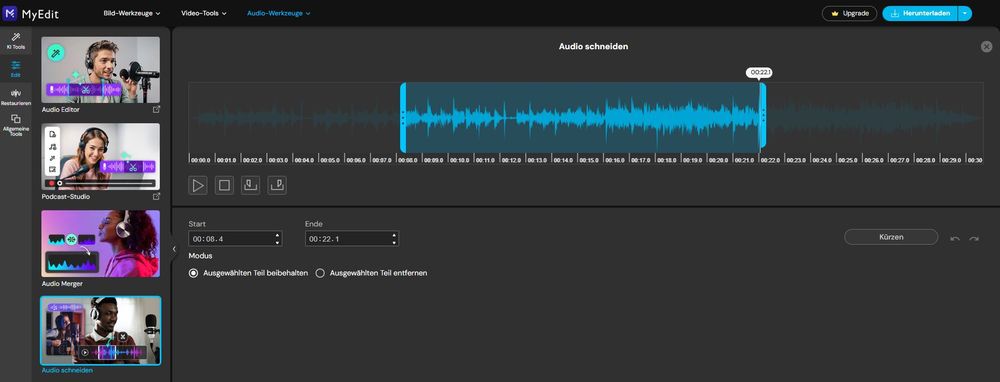
Task: Open the Audio-Werkzeuge menu
Action: (279, 13)
